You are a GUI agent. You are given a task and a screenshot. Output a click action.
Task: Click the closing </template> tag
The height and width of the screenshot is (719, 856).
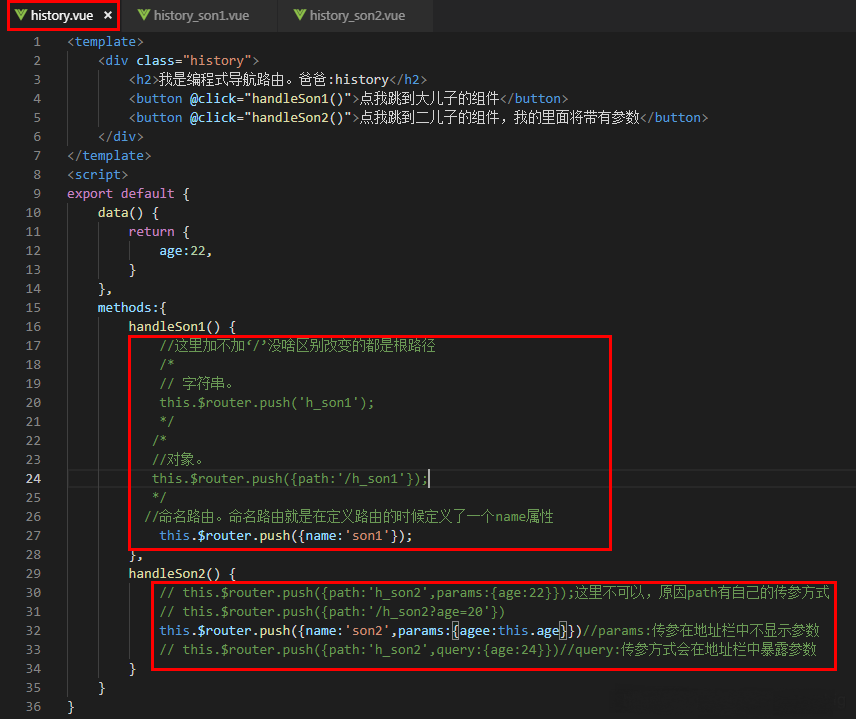point(109,156)
